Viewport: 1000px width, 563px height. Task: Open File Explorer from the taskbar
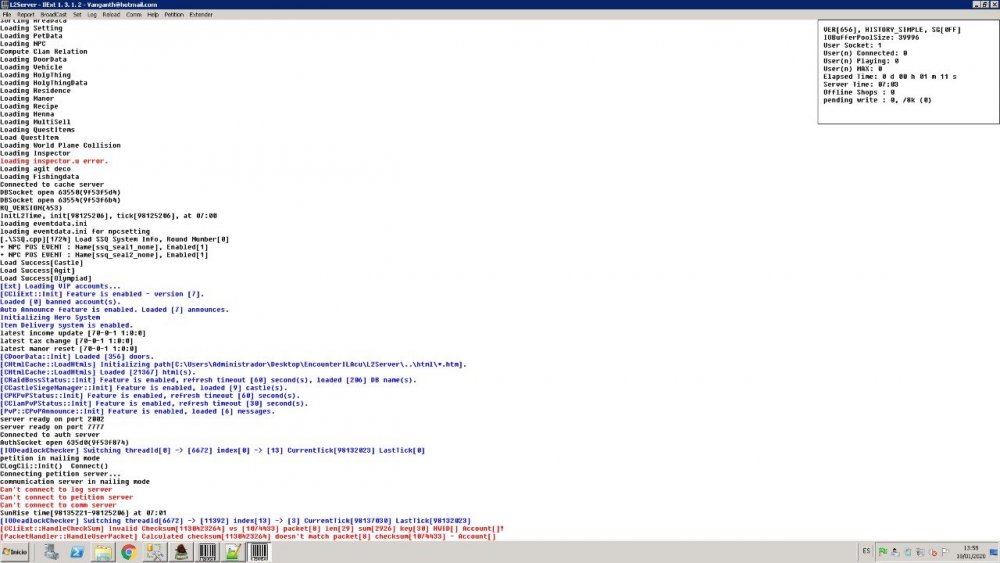point(103,552)
